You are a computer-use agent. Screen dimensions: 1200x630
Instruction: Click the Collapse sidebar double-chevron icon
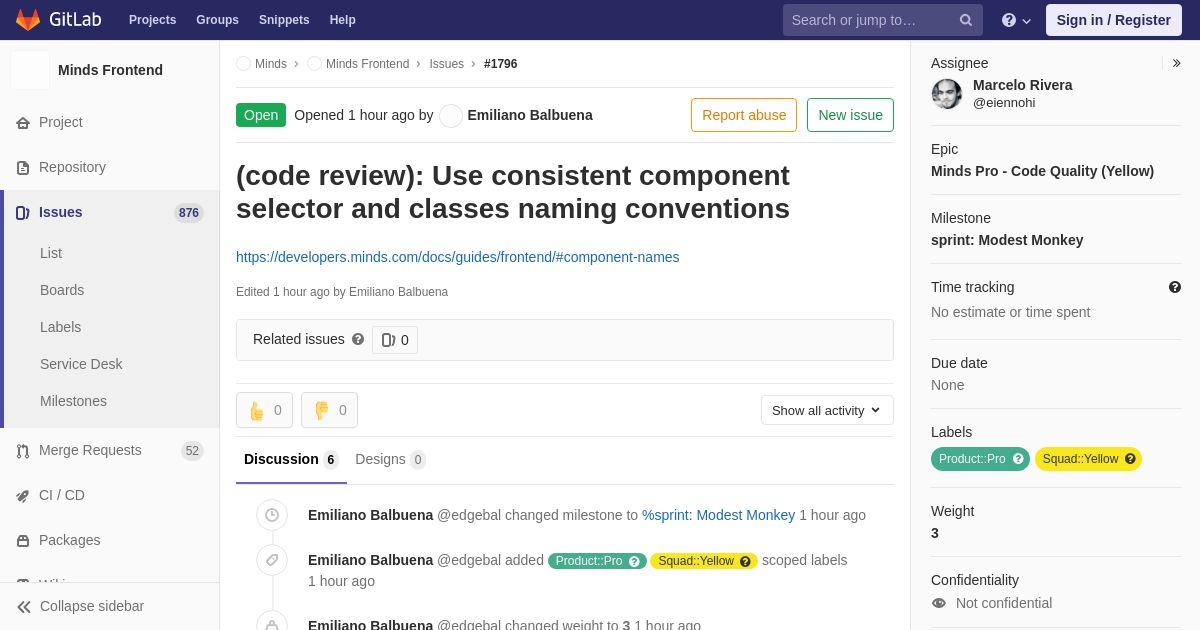click(x=24, y=607)
